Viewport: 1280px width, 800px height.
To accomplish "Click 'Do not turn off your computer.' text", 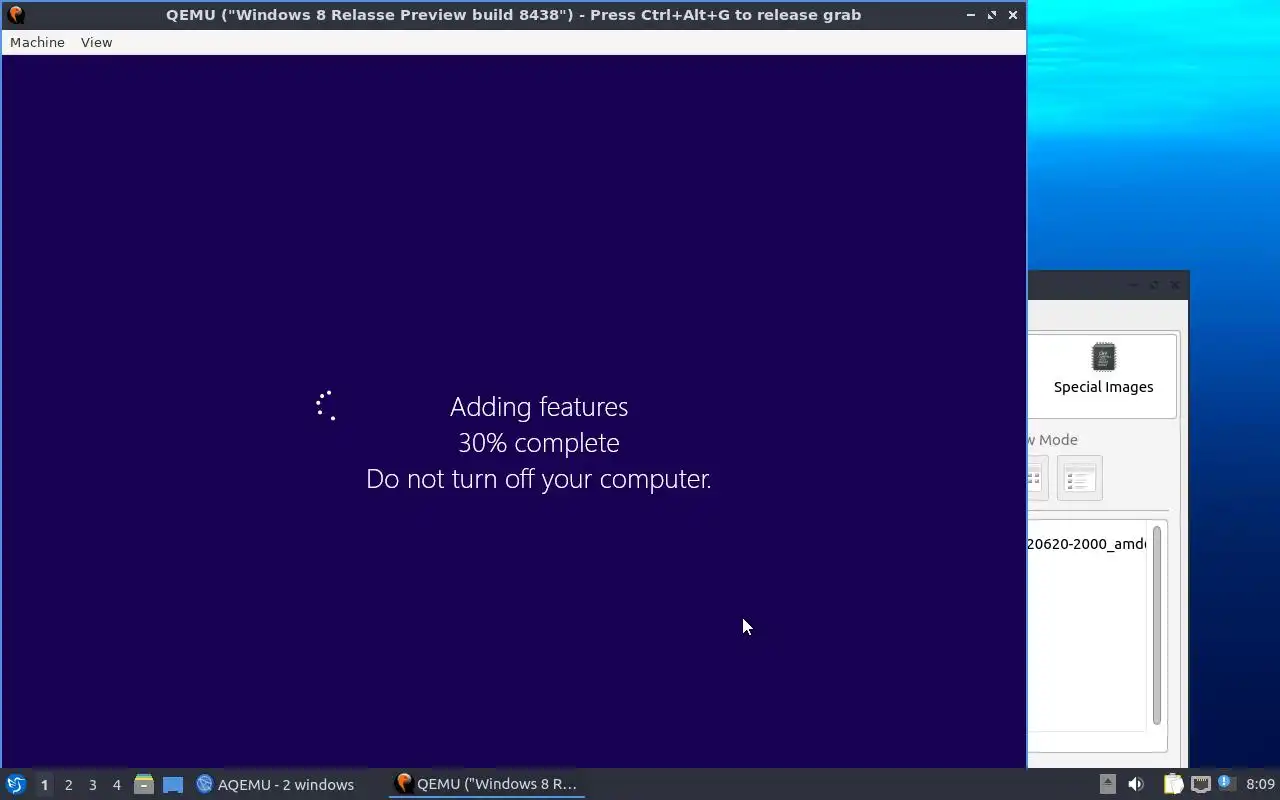I will click(539, 479).
